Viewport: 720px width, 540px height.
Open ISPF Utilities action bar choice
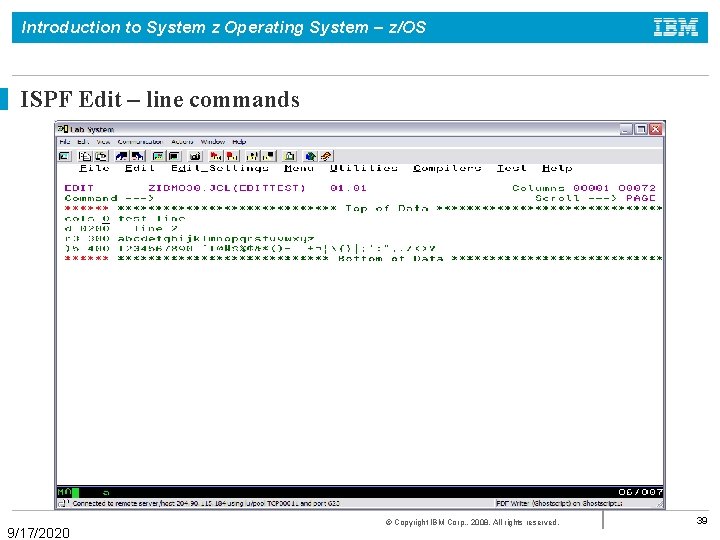[x=364, y=168]
